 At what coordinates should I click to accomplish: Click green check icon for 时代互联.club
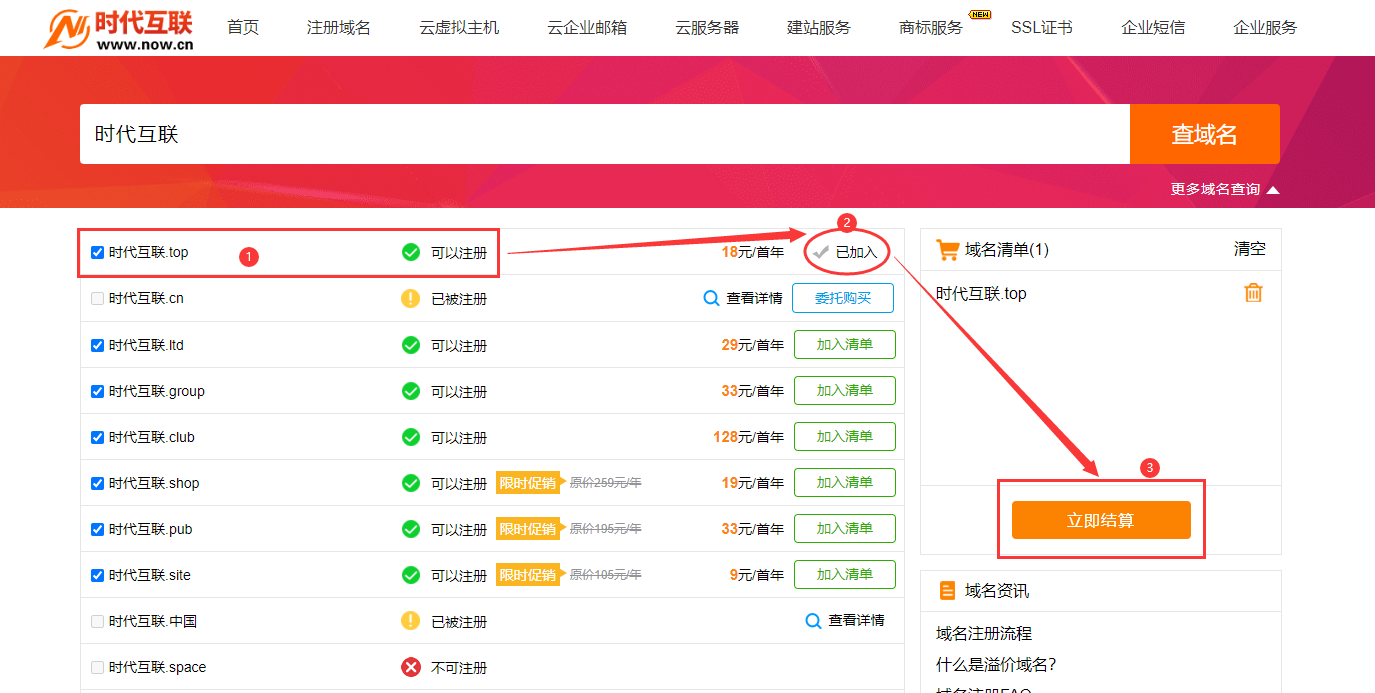410,437
